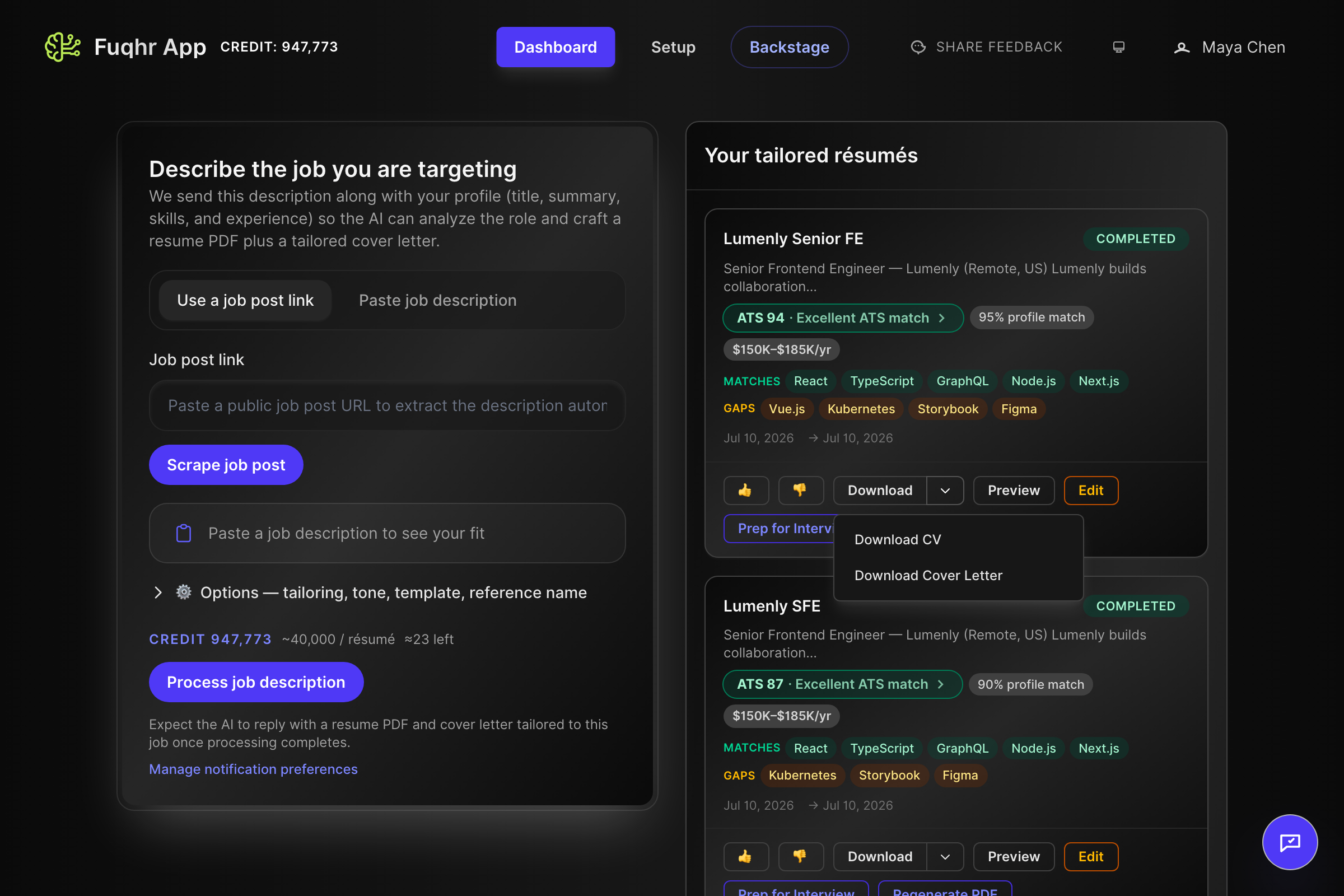Image resolution: width=1344 pixels, height=896 pixels.
Task: Toggle download dropdown arrow for Lumenly Senior FE
Action: pos(945,491)
